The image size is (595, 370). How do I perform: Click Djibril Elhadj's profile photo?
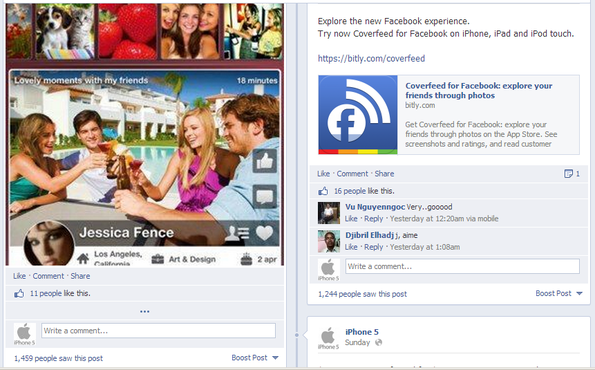[329, 241]
